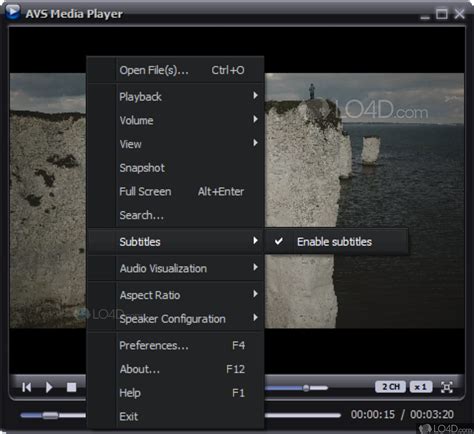Open the About... menu entry
This screenshot has width=474, height=434.
[176, 369]
